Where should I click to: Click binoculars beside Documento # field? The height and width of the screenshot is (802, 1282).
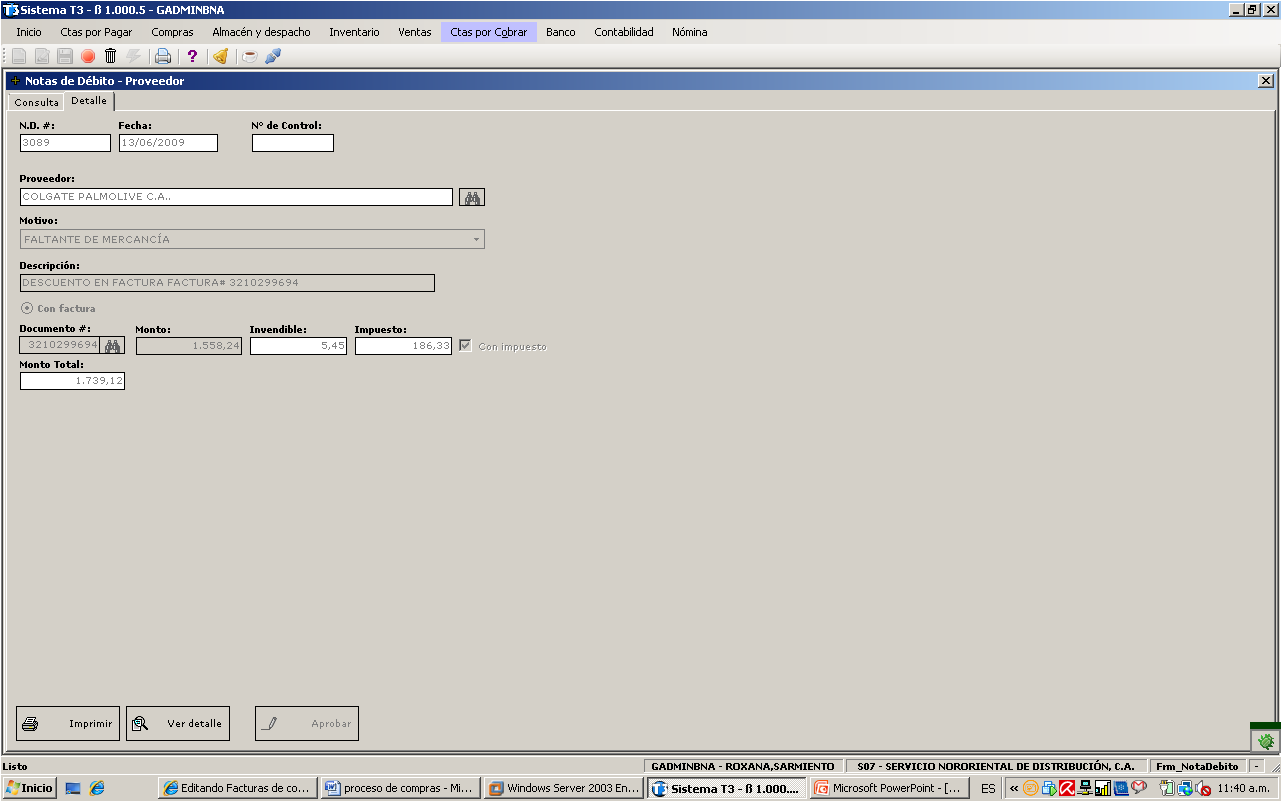(113, 346)
